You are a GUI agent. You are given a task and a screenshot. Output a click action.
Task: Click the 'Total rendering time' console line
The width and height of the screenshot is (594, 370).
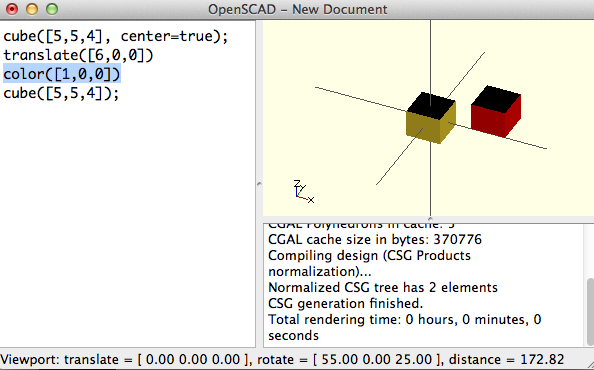pyautogui.click(x=405, y=327)
